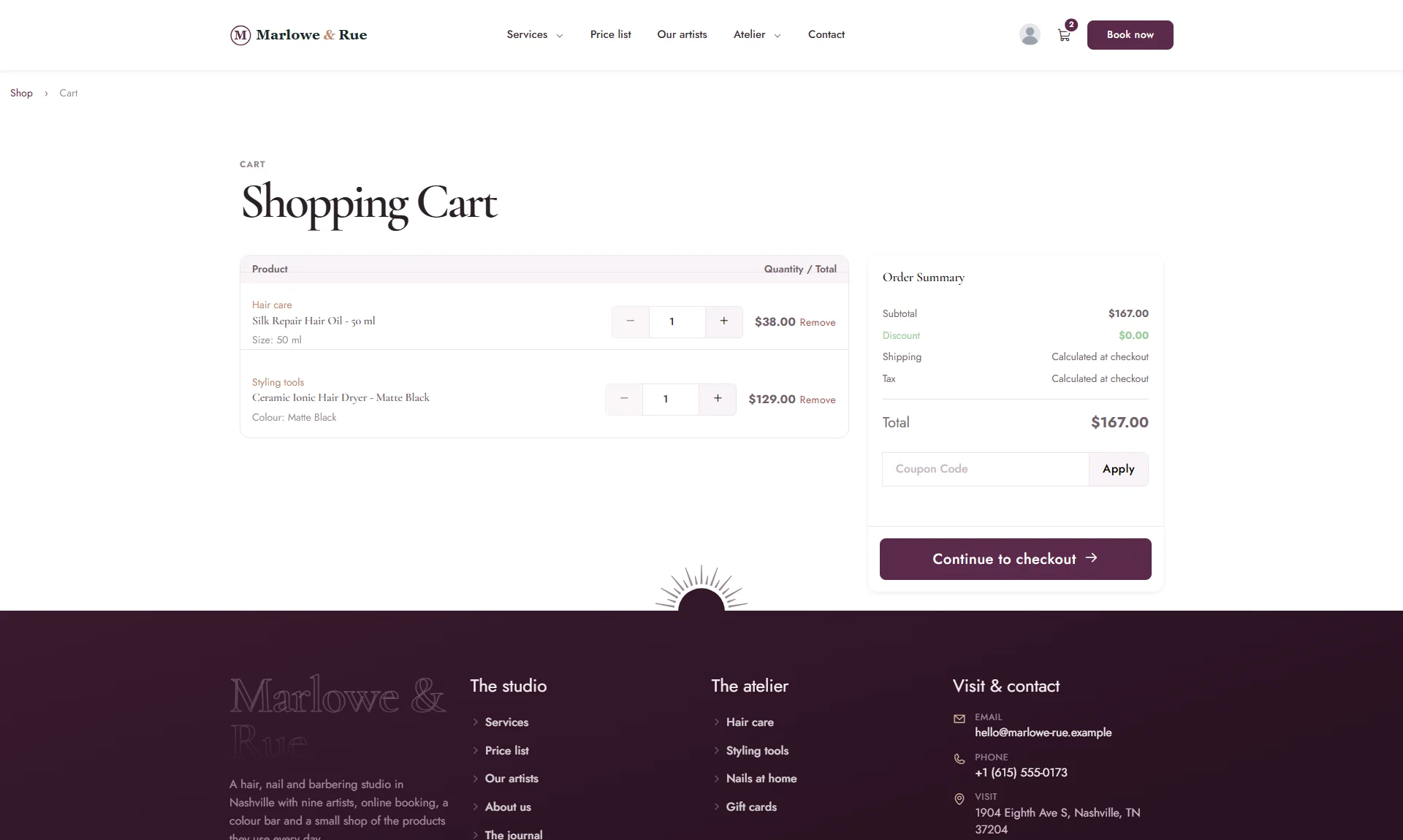Click the Size: 50 ml text
The image size is (1403, 840).
(276, 340)
